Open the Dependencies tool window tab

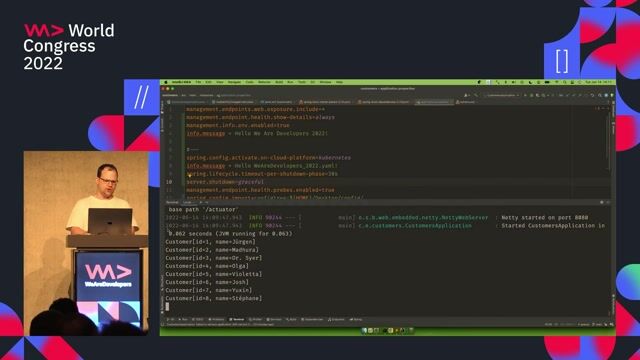tap(312, 320)
